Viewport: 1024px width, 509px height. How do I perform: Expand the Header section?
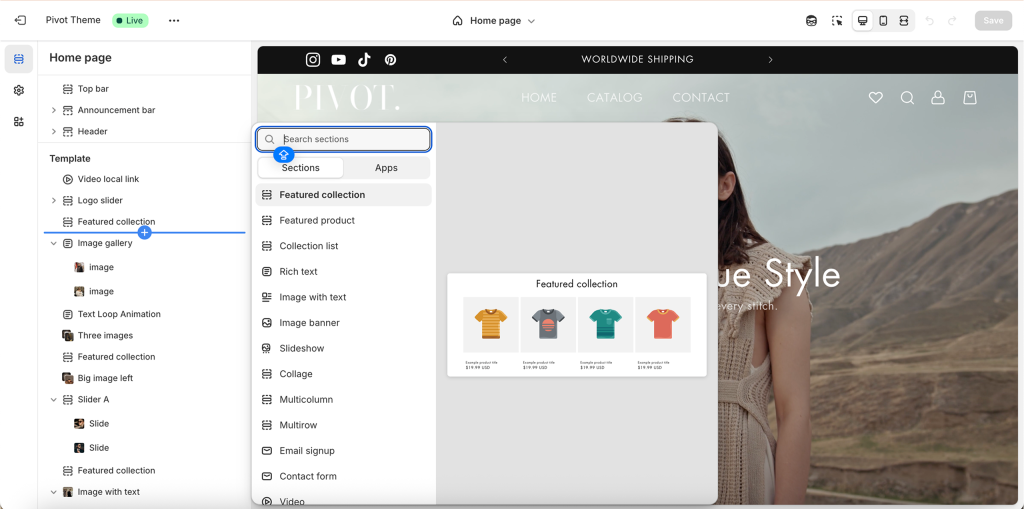coord(54,132)
